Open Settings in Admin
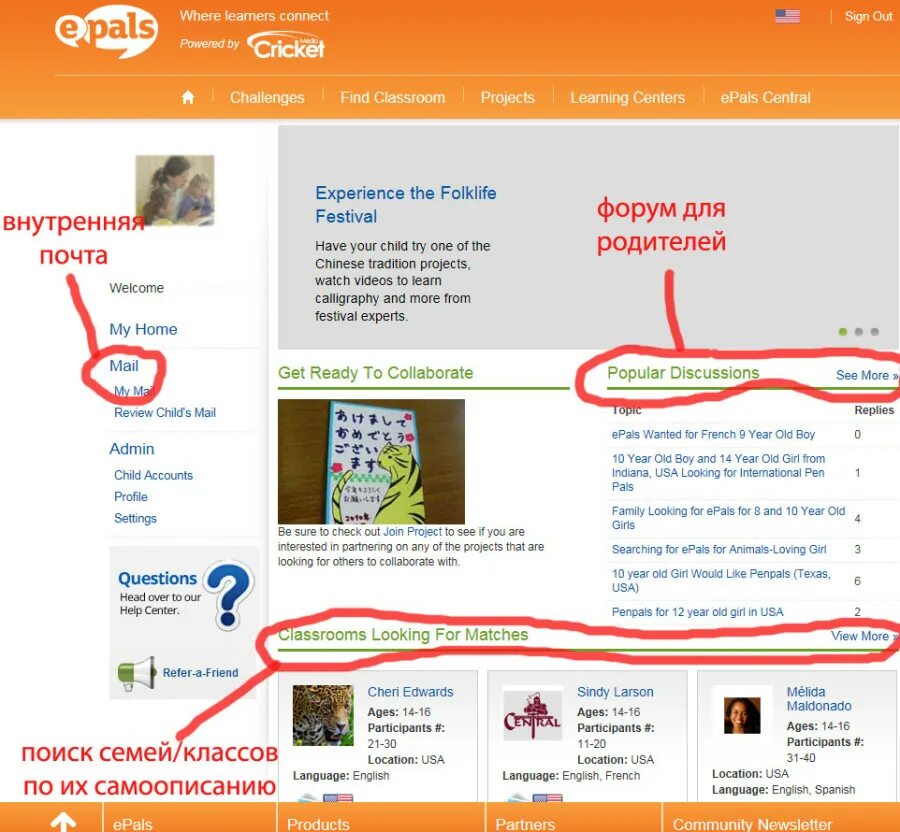Viewport: 900px width, 832px height. coord(135,518)
